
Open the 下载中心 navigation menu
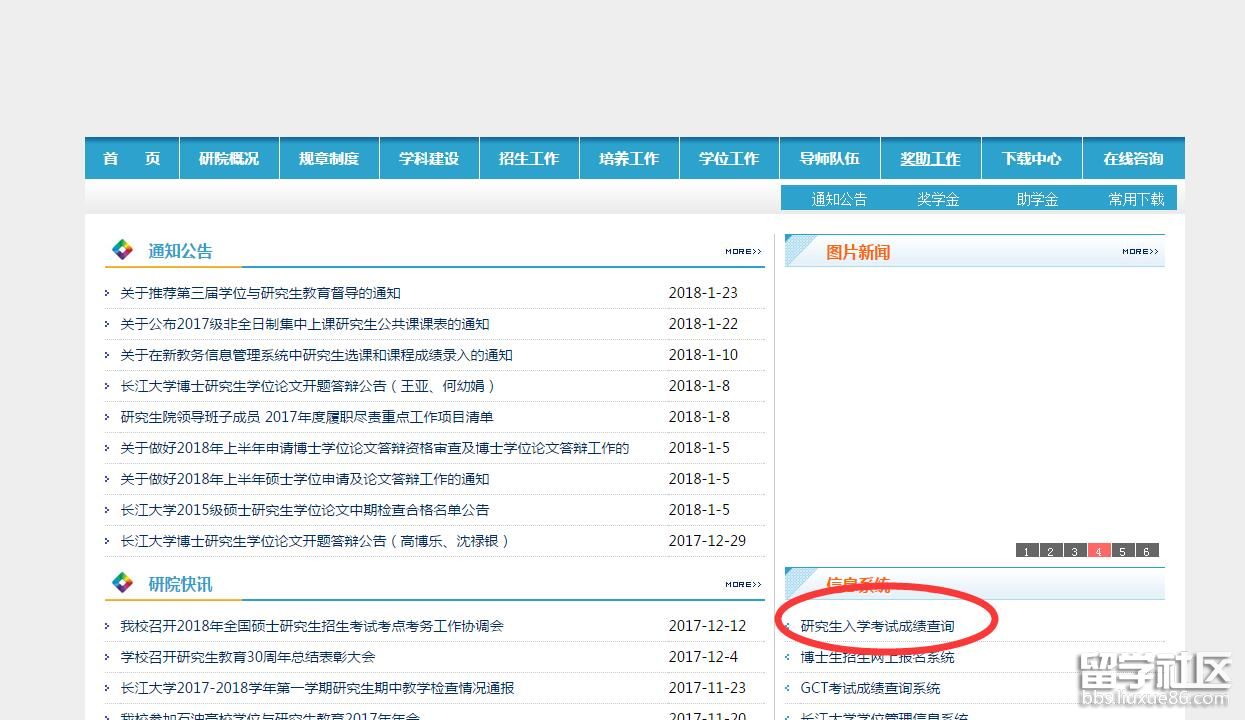pos(1031,159)
